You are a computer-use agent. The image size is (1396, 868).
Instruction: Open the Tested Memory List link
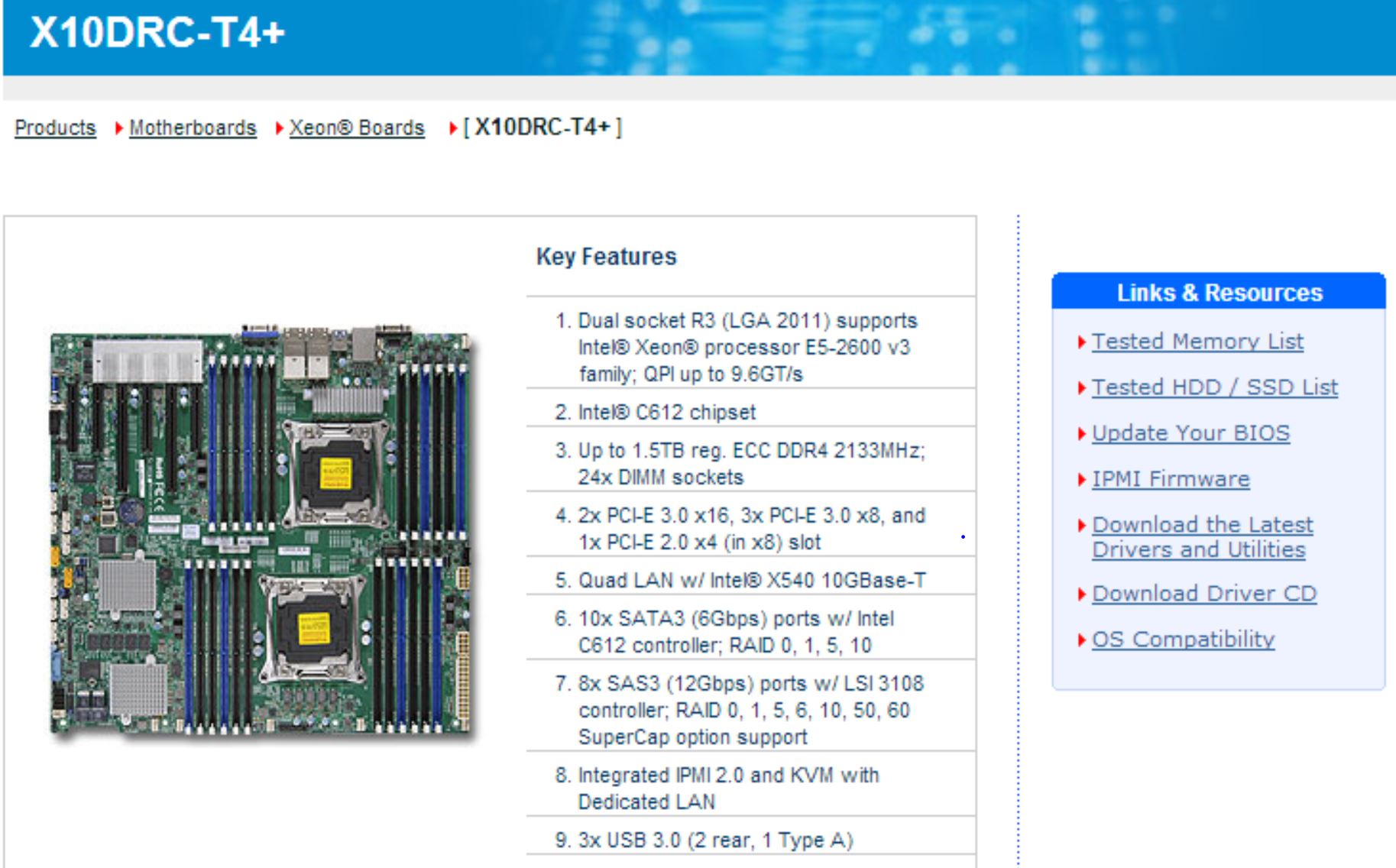[x=1197, y=342]
